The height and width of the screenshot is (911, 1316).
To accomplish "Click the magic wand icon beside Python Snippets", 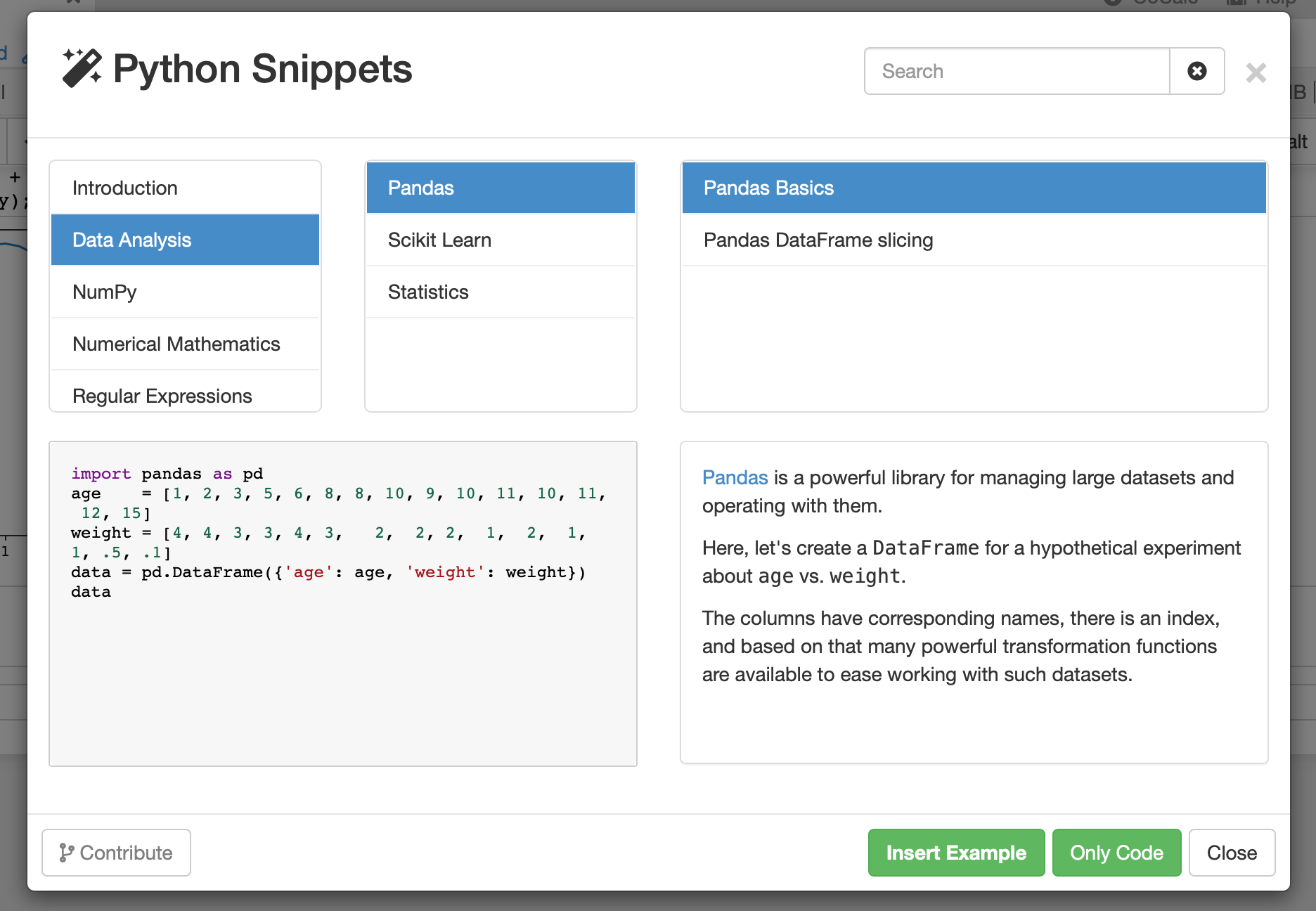I will [82, 69].
